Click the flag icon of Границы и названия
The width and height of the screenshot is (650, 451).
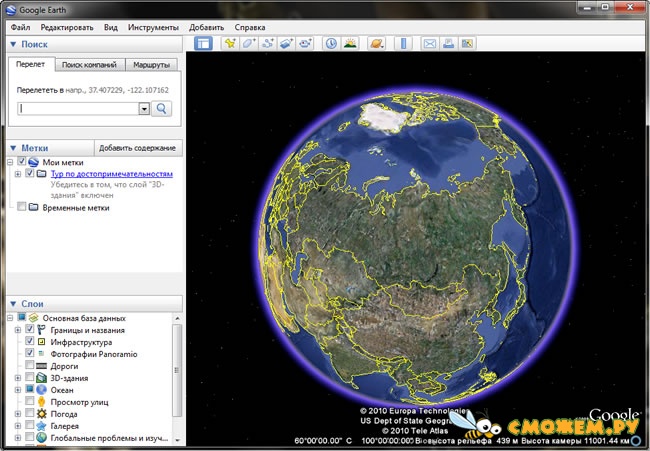click(x=41, y=330)
